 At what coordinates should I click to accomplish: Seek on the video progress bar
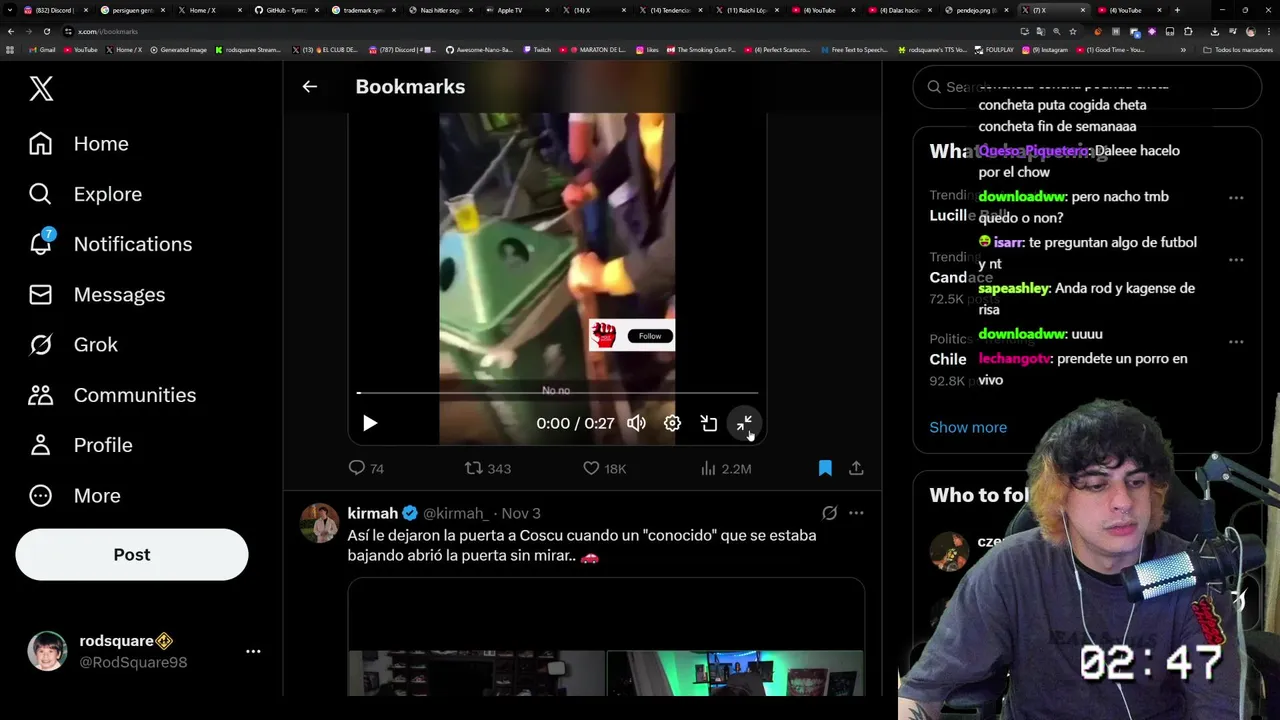[x=557, y=393]
